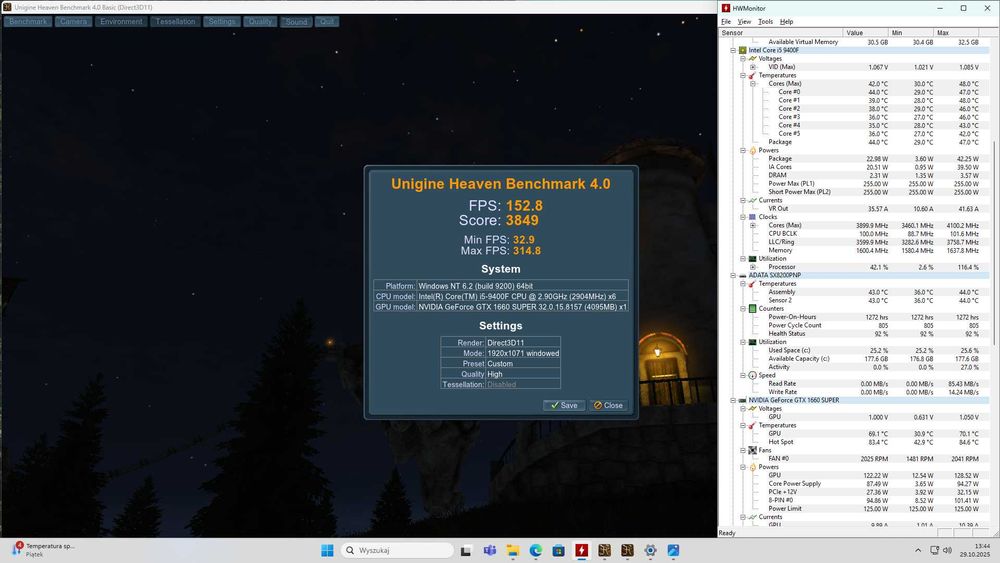Click the taskbar search box Wyszukaj
This screenshot has height=563, width=1000.
coord(397,550)
